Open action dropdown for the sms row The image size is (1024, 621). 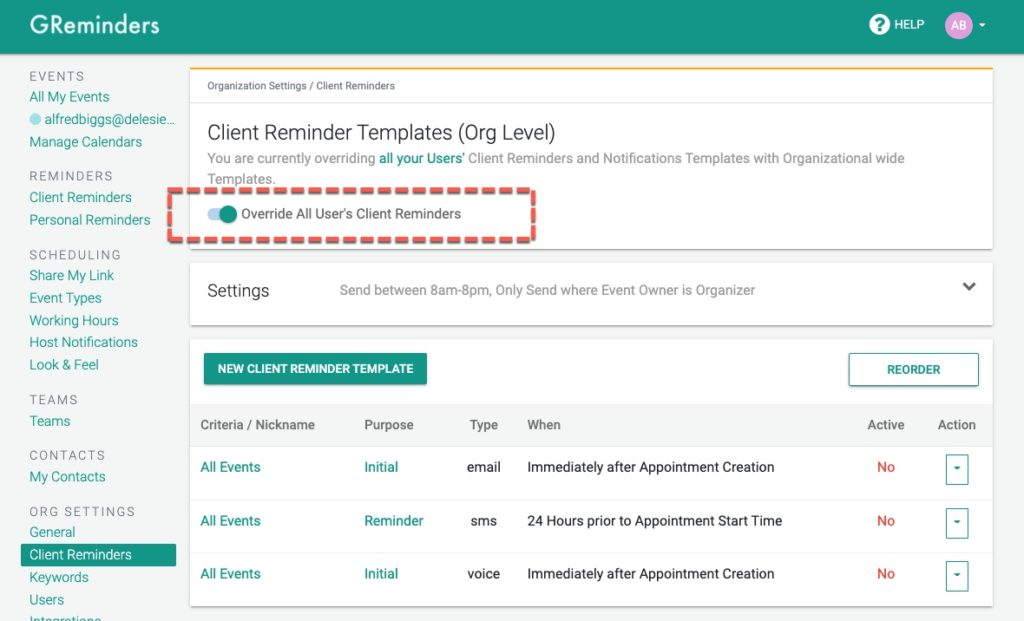point(957,522)
